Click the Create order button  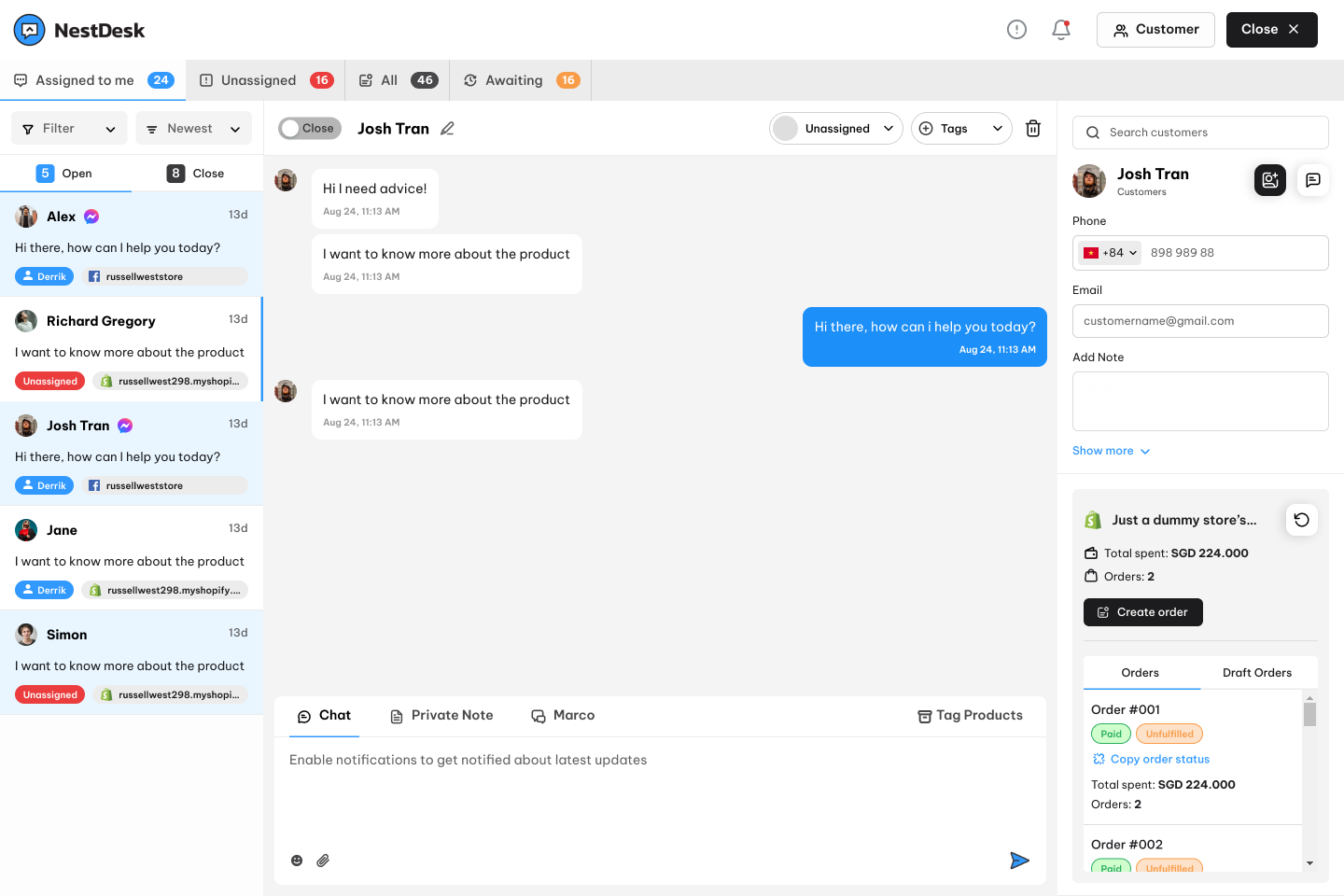1143,612
